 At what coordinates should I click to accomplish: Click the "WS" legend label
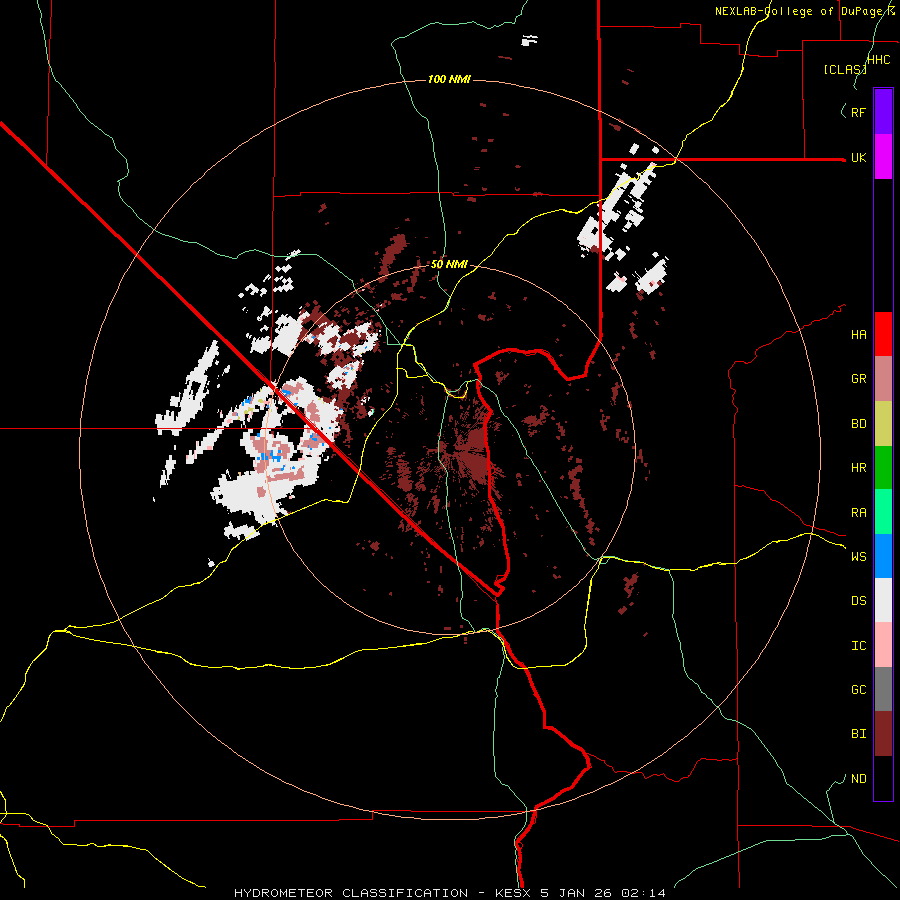[858, 556]
